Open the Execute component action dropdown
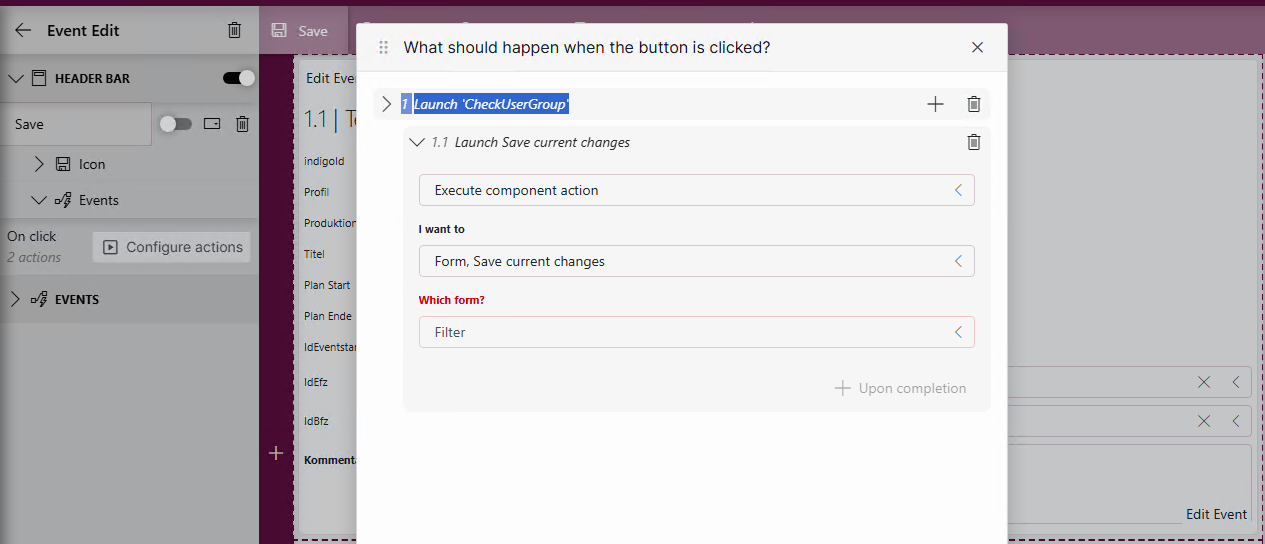Viewport: 1265px width, 544px height. [x=696, y=190]
